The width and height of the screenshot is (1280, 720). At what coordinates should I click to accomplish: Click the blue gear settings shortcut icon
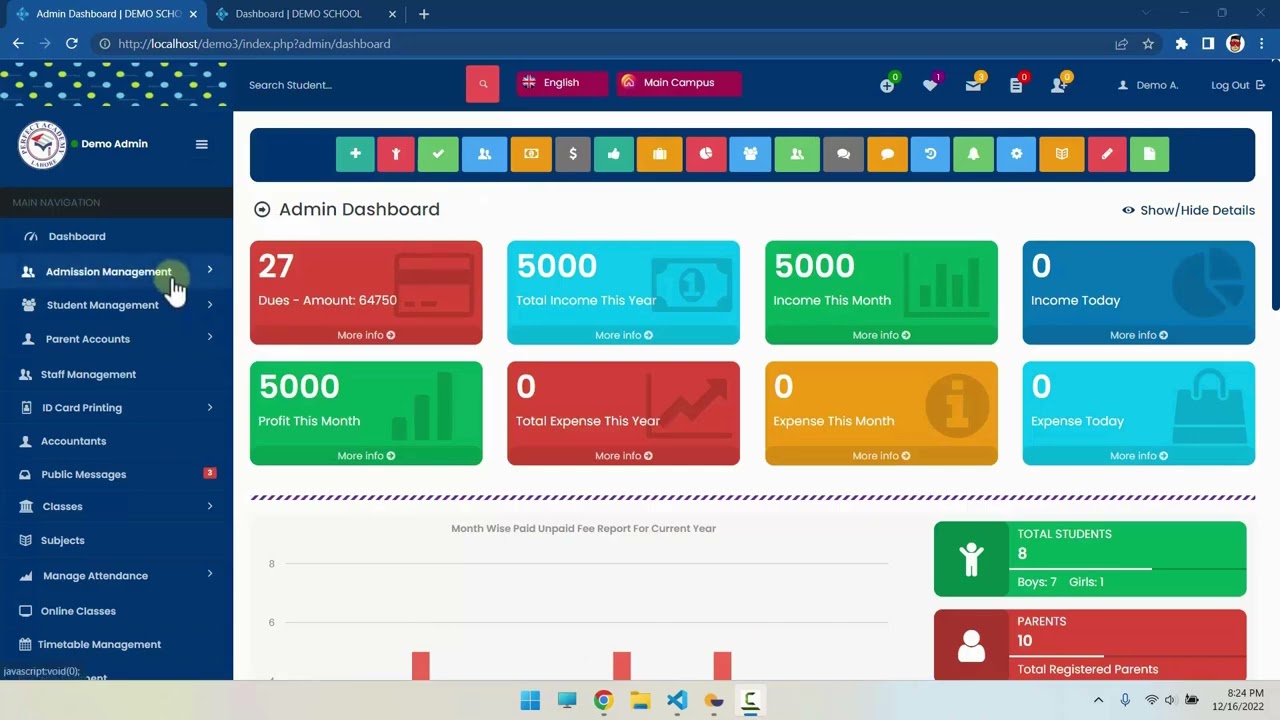coord(1016,154)
